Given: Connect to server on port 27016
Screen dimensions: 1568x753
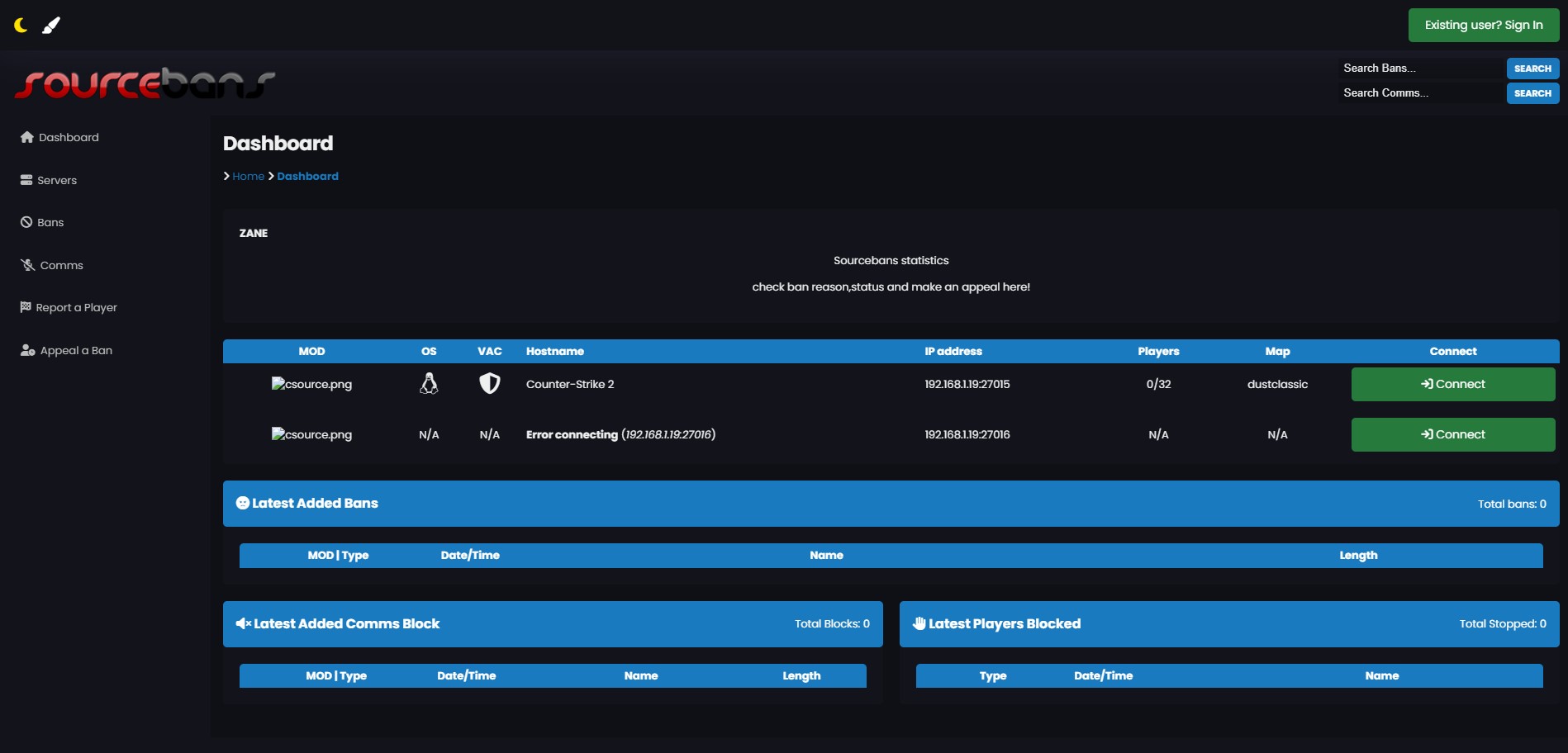Looking at the screenshot, I should click(1452, 435).
